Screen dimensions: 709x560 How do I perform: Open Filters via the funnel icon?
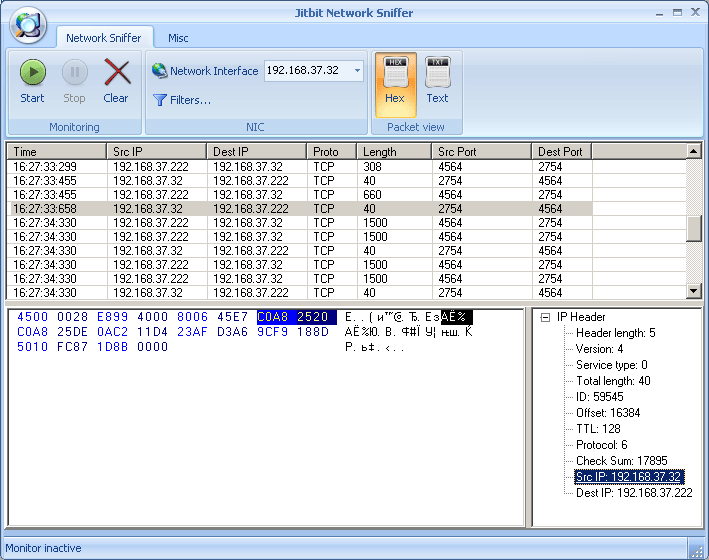160,100
